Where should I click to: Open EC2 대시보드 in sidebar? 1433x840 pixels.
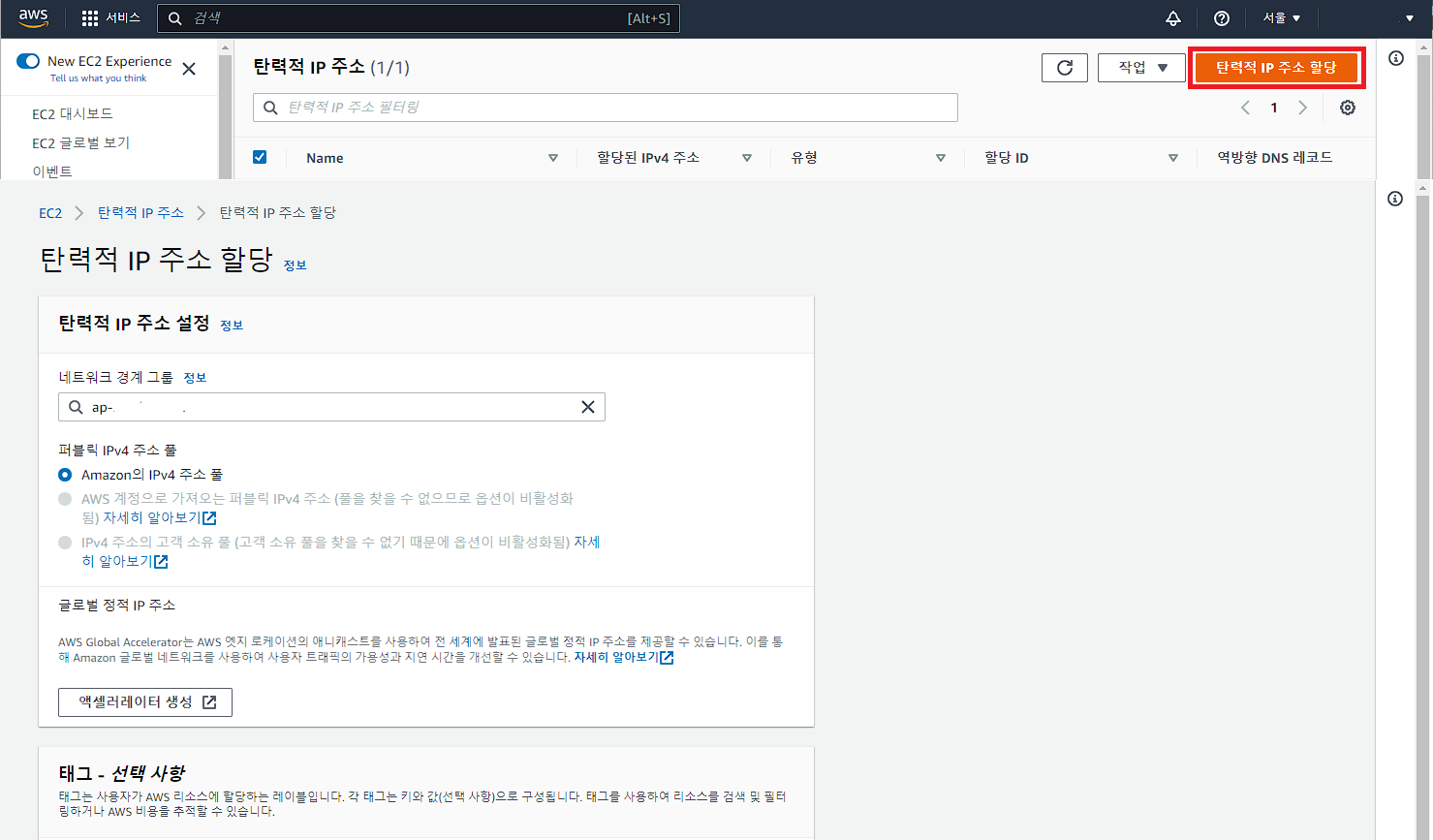[73, 114]
